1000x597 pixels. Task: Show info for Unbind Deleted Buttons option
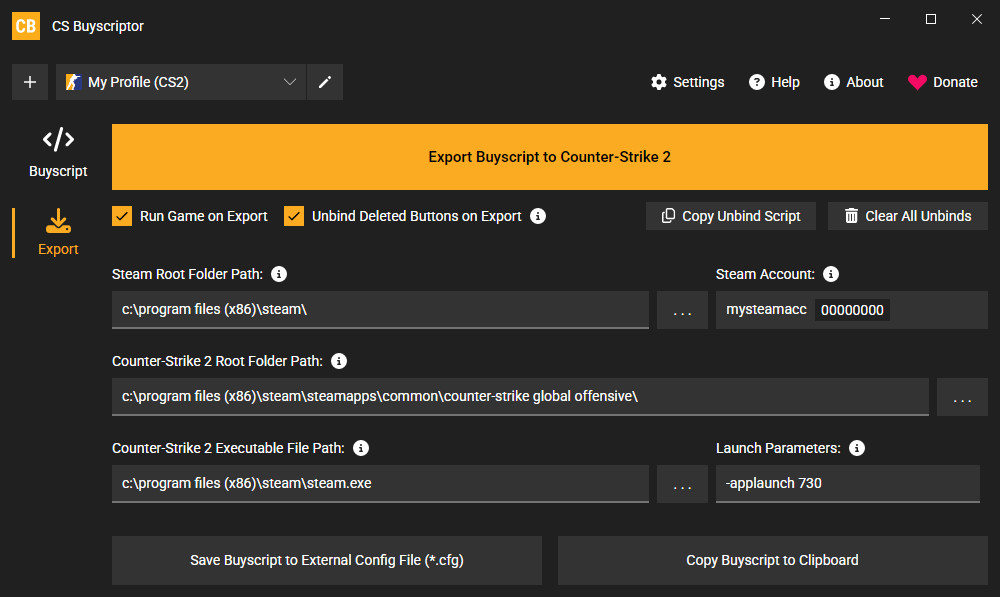[538, 216]
